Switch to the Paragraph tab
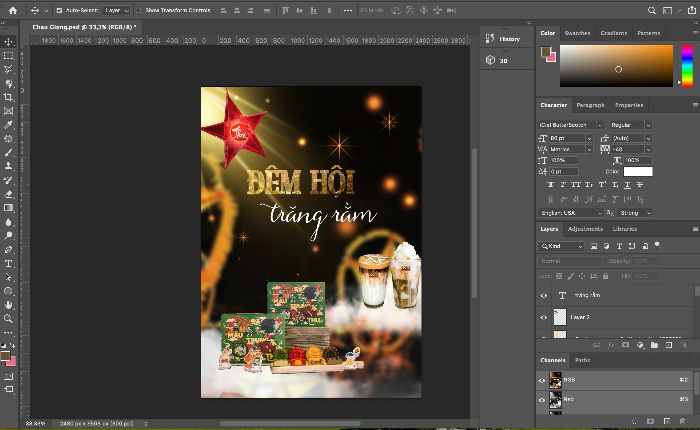The width and height of the screenshot is (700, 430). tap(590, 105)
